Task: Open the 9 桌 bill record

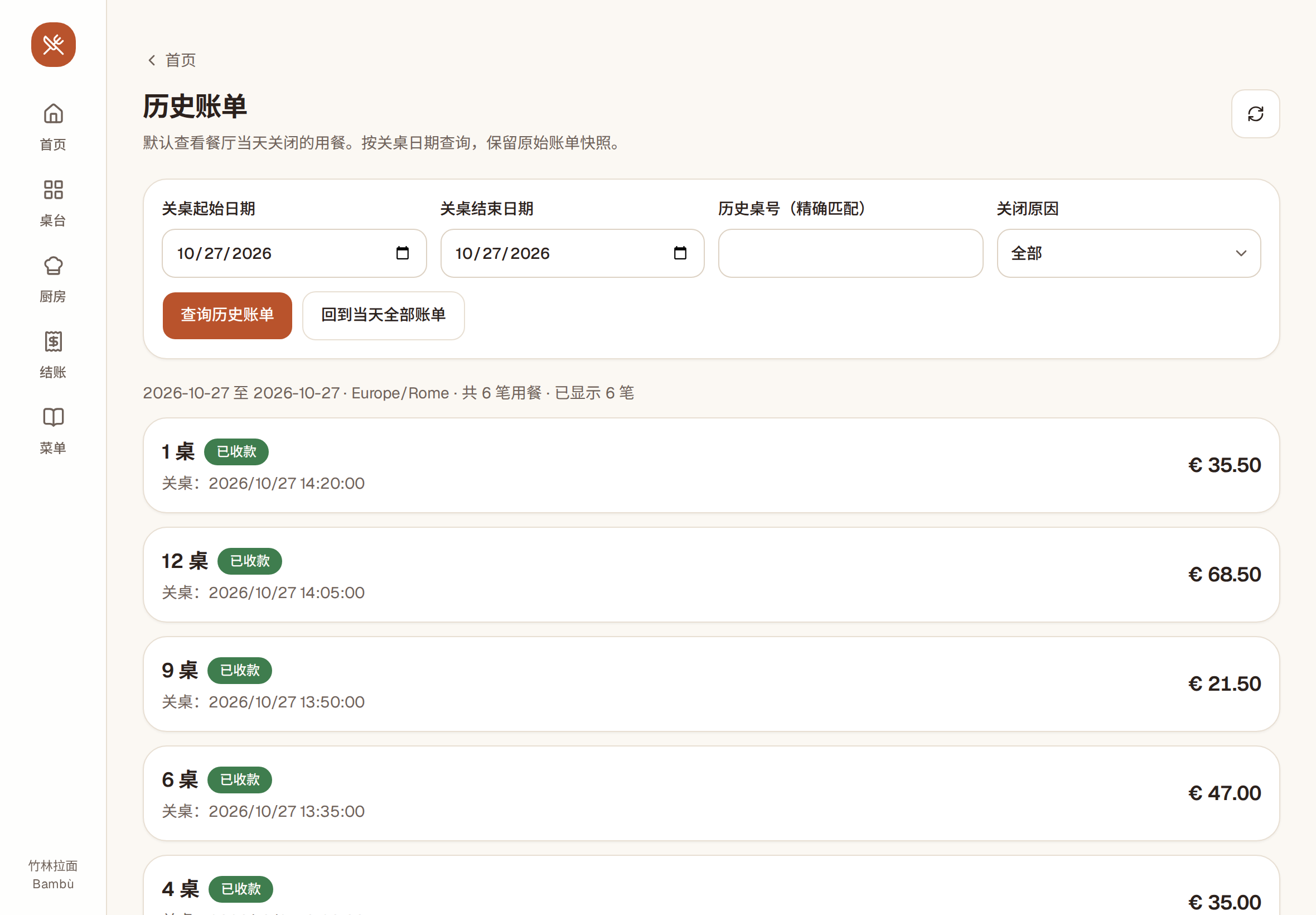Action: (x=711, y=684)
